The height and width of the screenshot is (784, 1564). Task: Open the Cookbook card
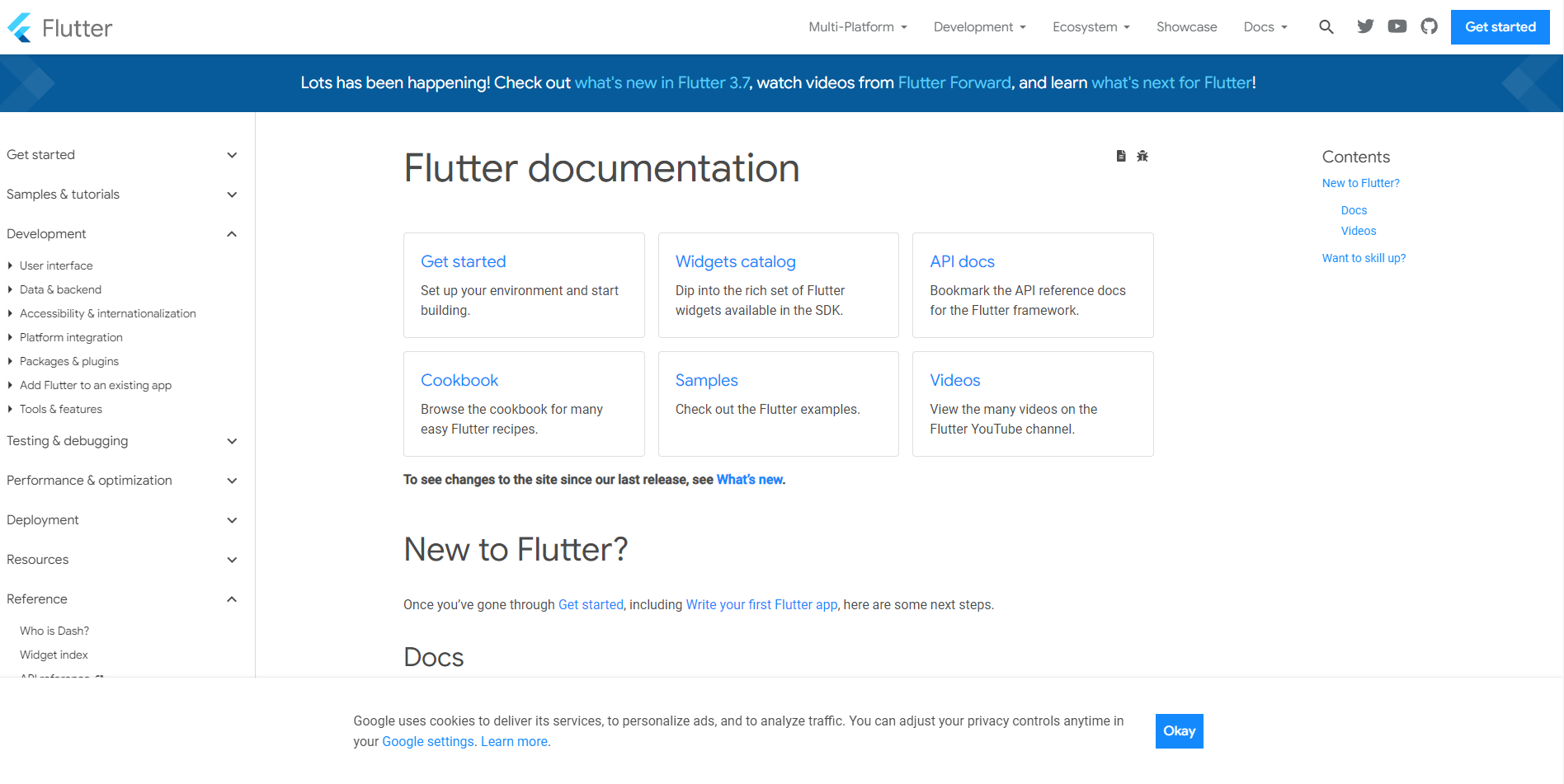(x=524, y=404)
